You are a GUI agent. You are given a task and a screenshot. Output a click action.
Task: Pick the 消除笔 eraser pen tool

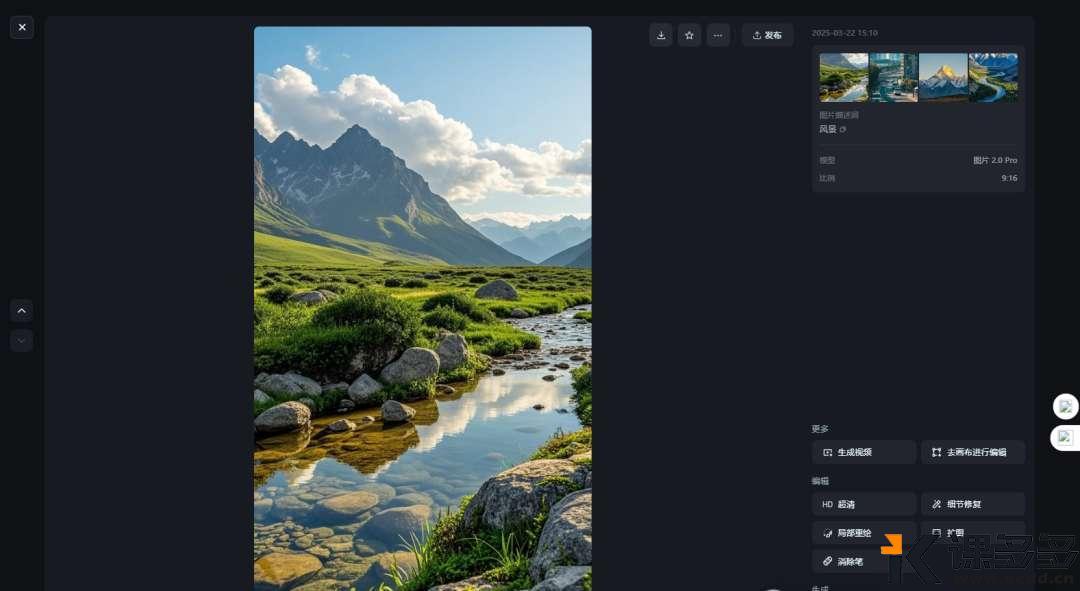click(850, 561)
